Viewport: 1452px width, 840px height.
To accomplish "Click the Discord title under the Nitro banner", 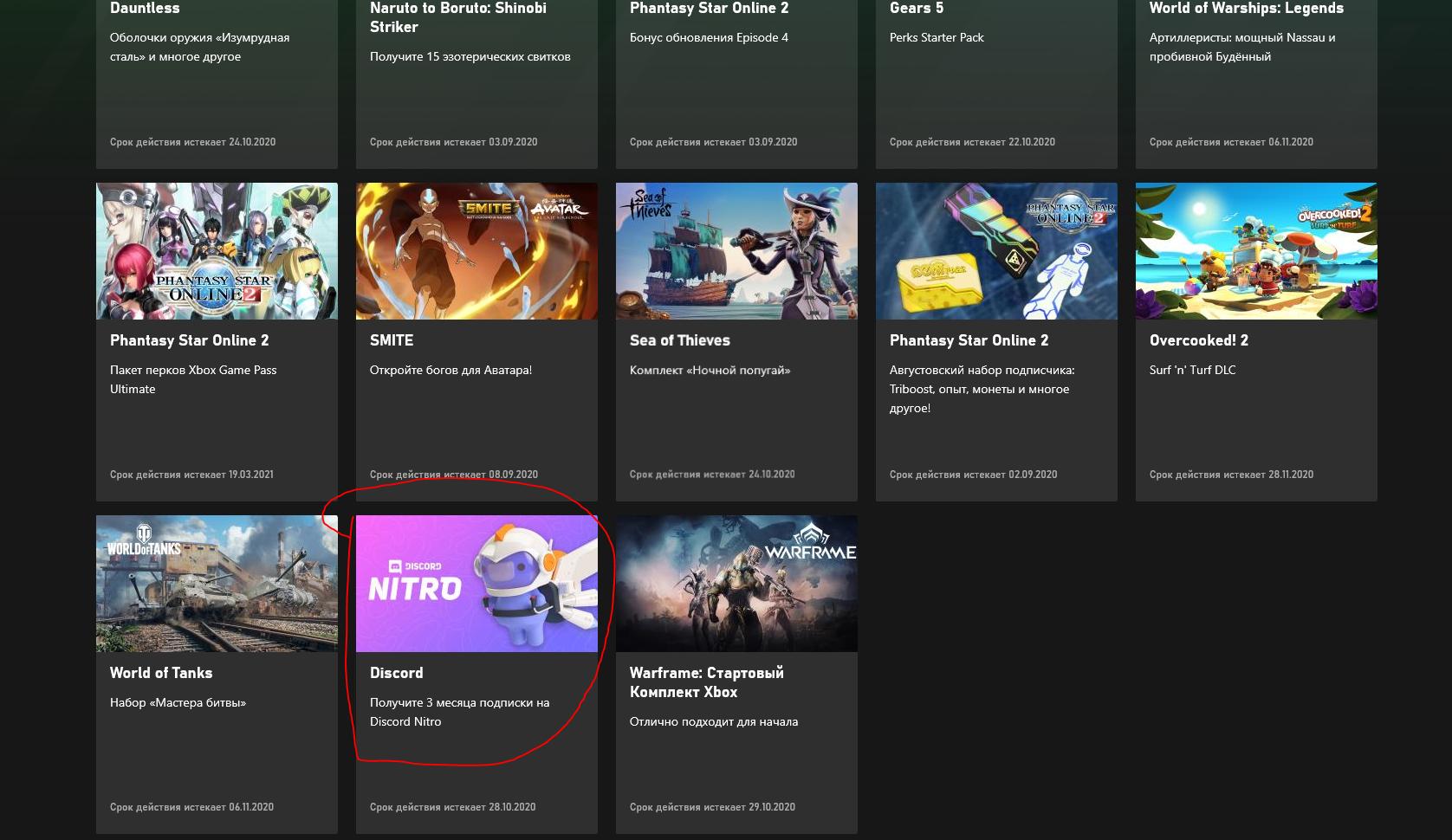I will [x=396, y=673].
